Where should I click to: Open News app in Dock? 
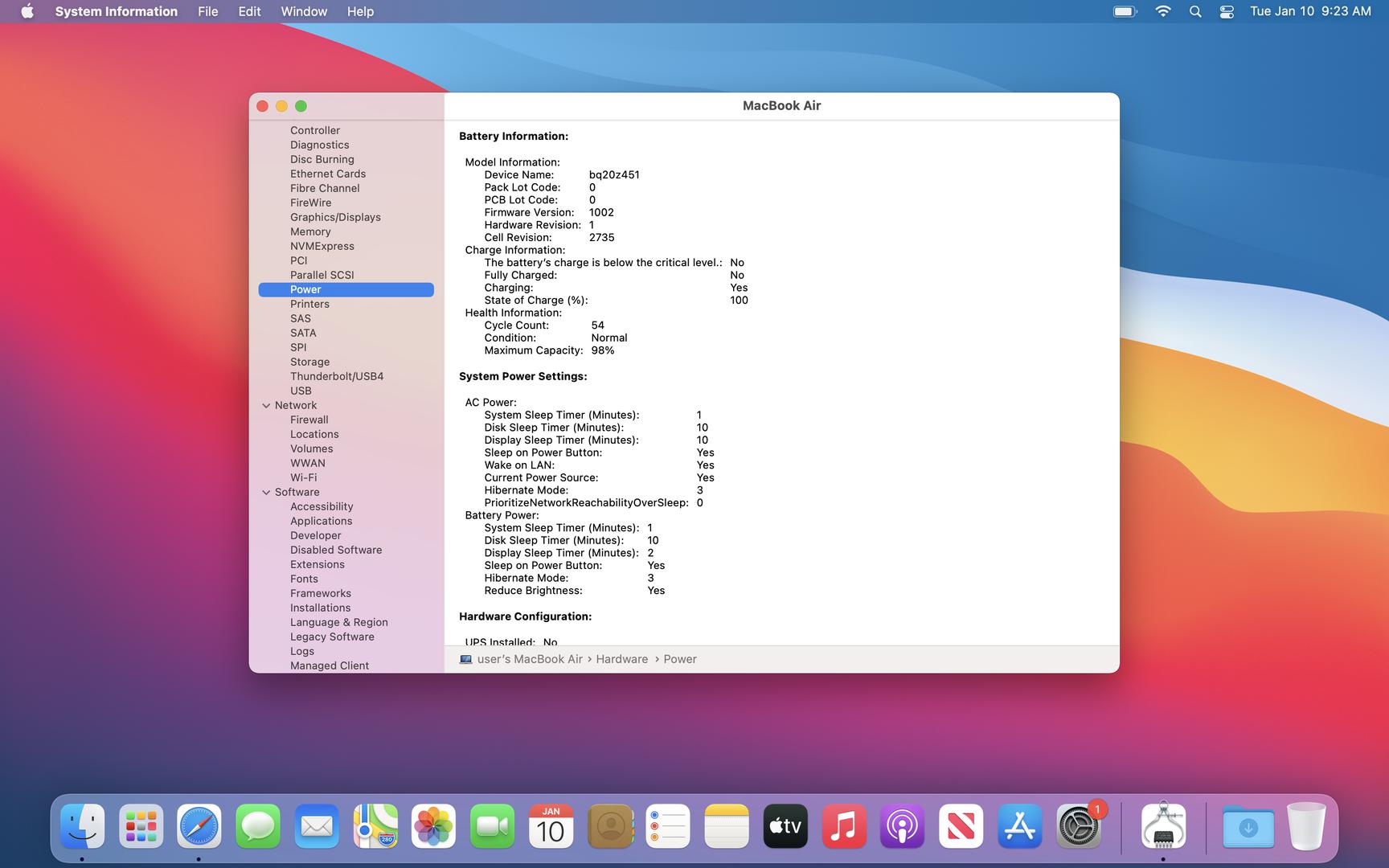click(961, 826)
